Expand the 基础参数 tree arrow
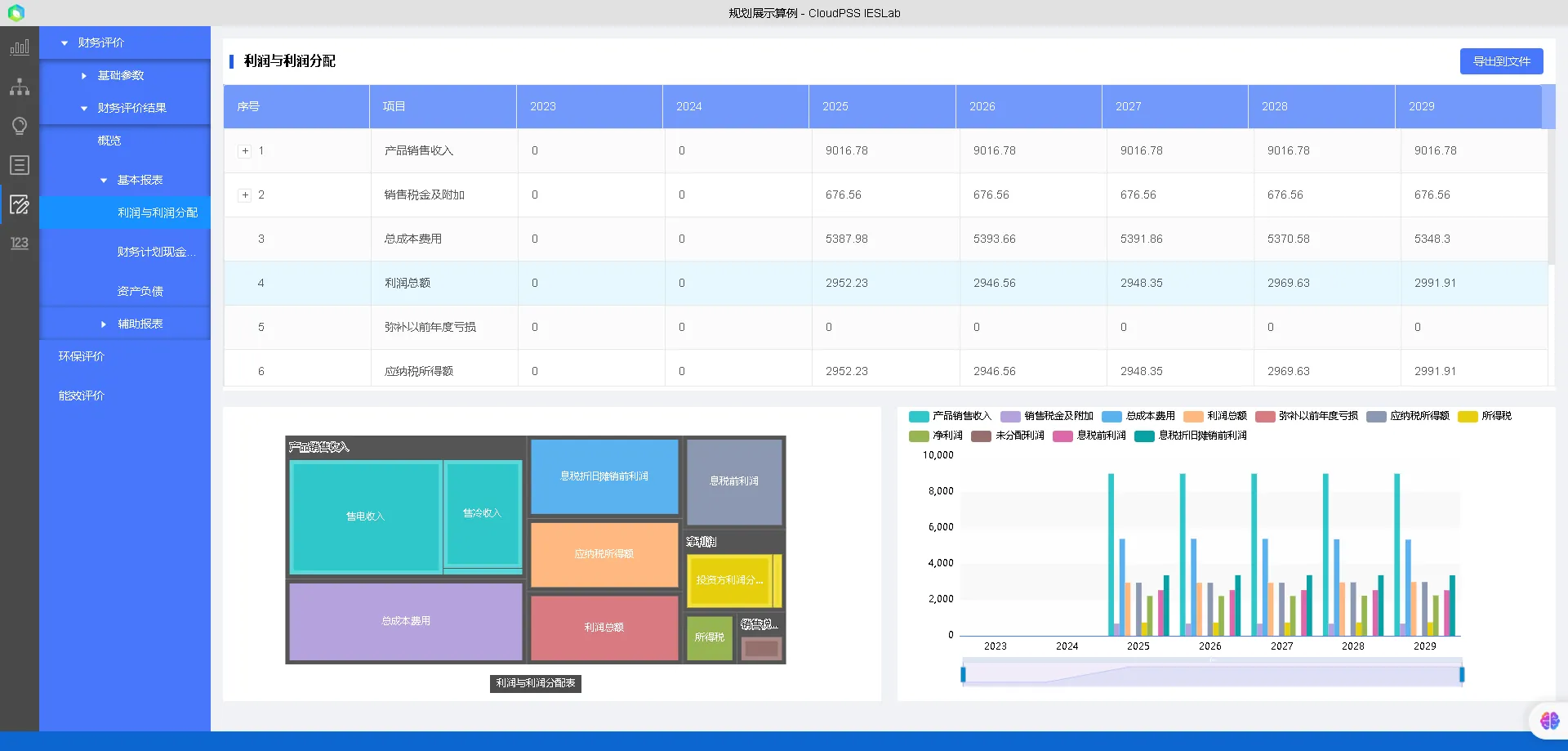Screen dimensions: 1568x751 84,76
